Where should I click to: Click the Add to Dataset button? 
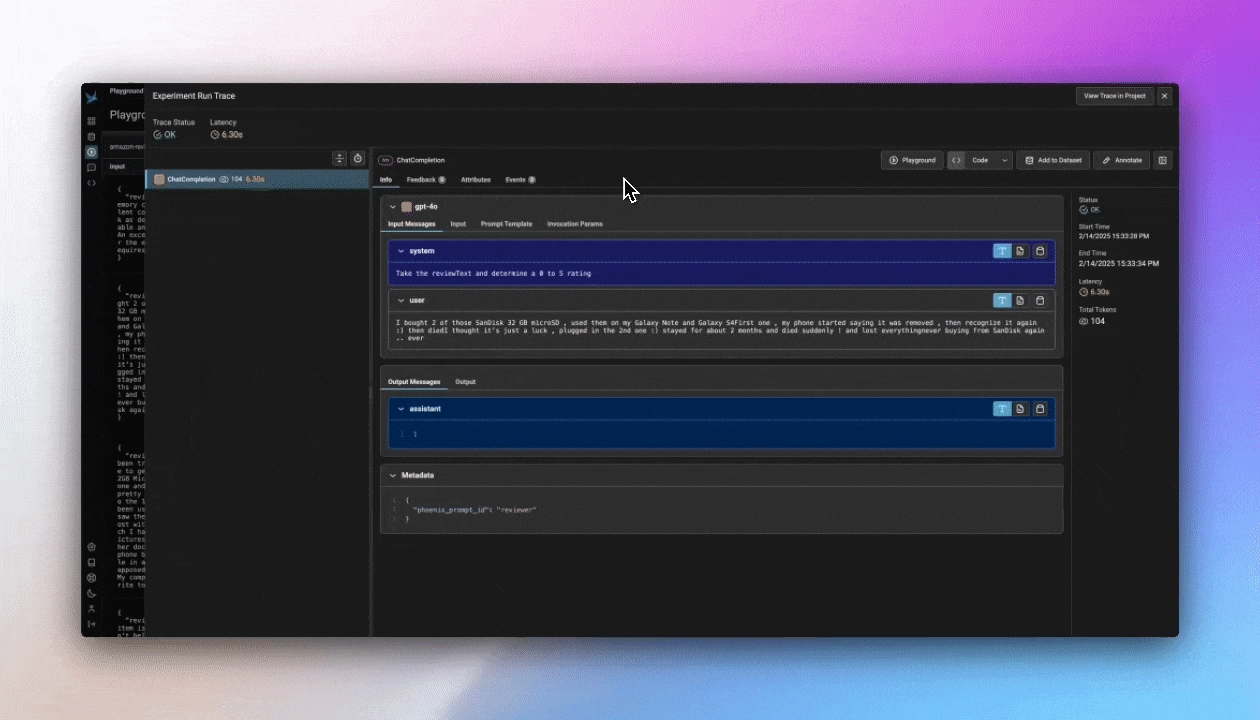(x=1053, y=160)
